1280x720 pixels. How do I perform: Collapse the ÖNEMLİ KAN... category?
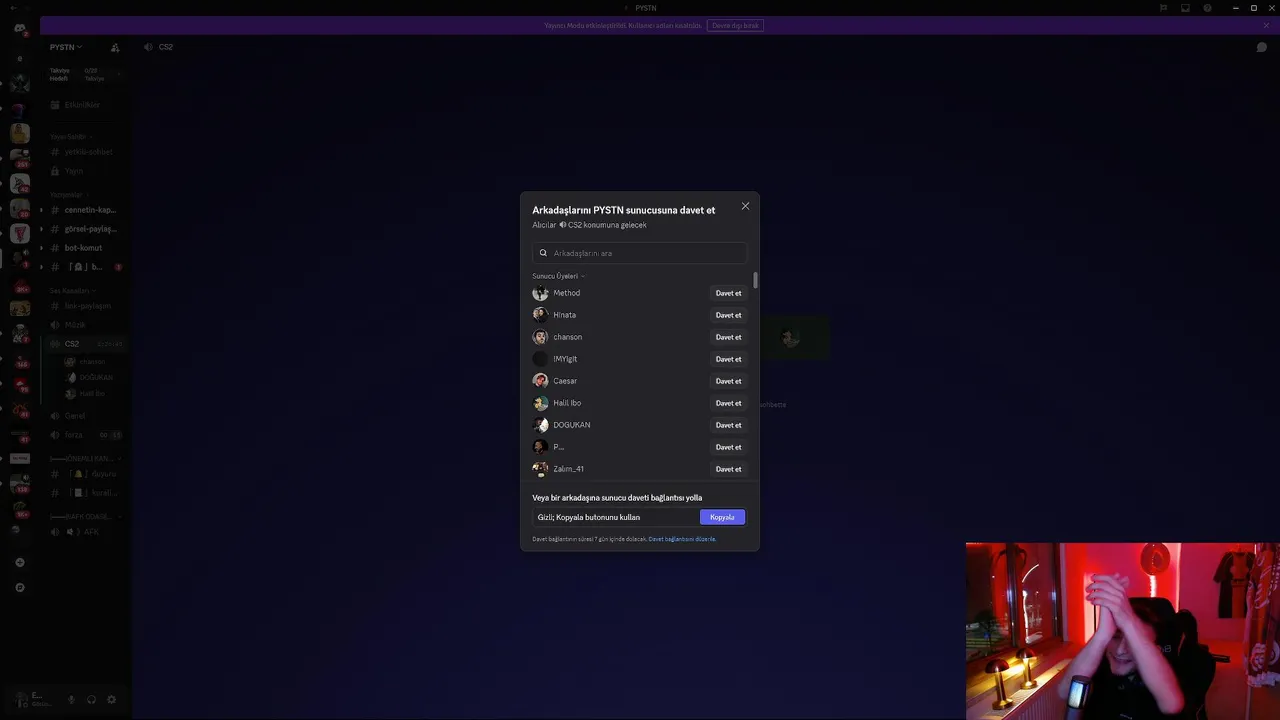pyautogui.click(x=85, y=459)
